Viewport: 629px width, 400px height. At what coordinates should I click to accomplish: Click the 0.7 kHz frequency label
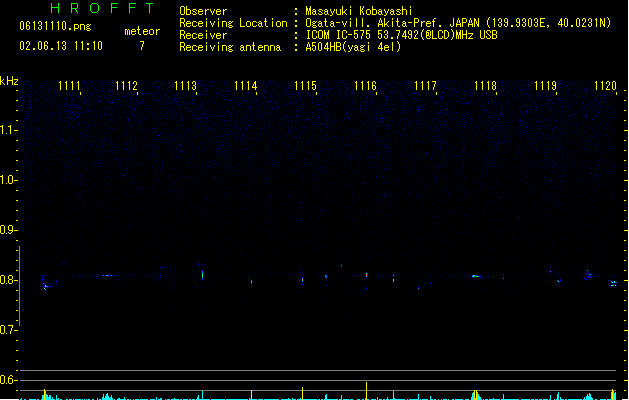click(x=8, y=330)
